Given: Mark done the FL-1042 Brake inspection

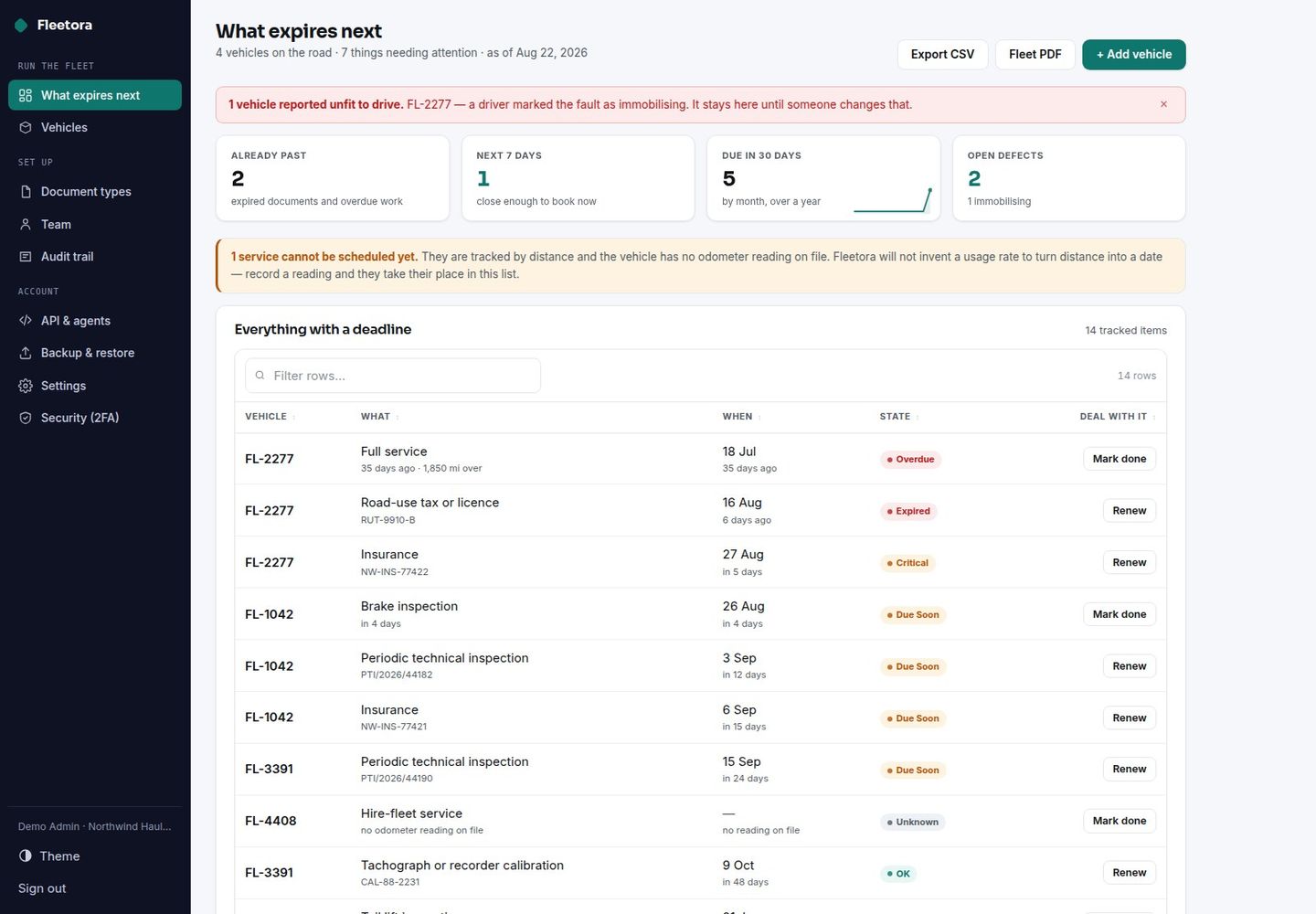Looking at the screenshot, I should (1119, 614).
